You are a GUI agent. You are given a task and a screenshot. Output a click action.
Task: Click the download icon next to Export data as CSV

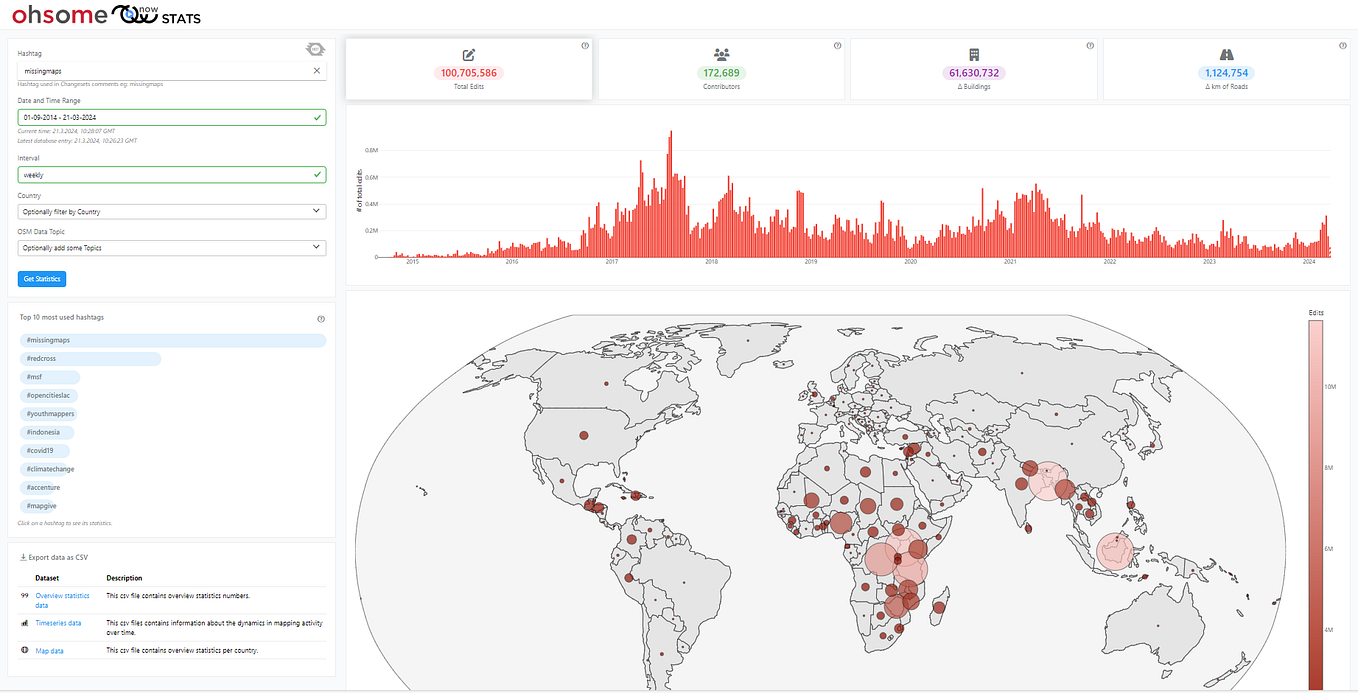pos(22,557)
